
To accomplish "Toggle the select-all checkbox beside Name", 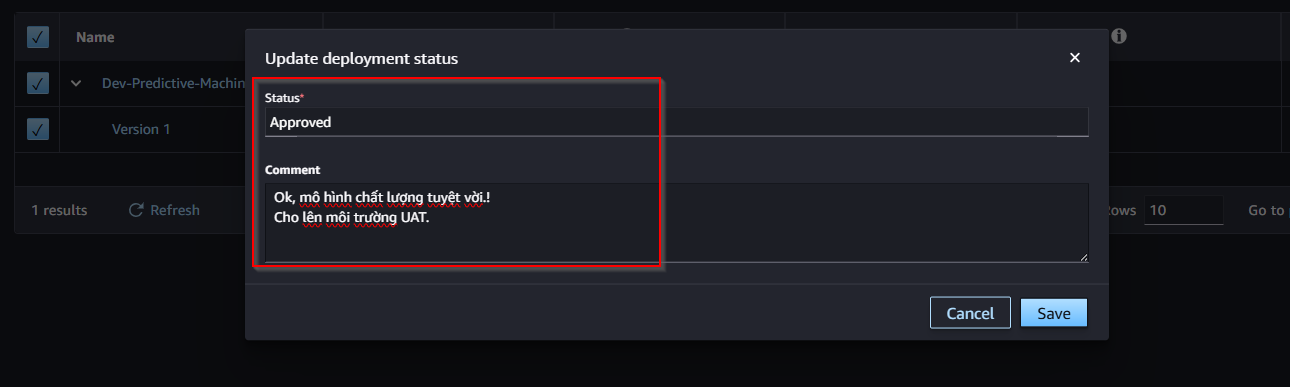I will coord(38,37).
